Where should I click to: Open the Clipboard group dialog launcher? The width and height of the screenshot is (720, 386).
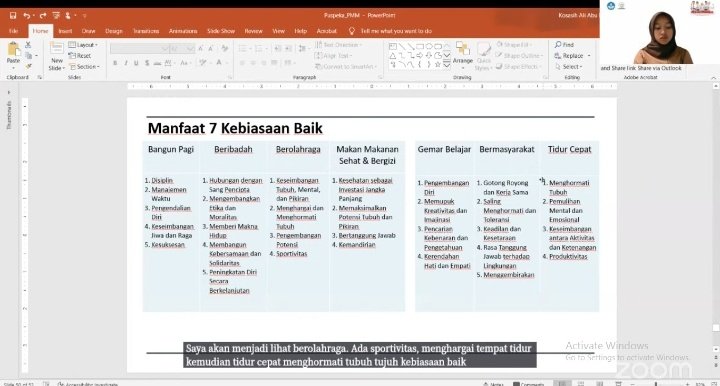[39, 78]
